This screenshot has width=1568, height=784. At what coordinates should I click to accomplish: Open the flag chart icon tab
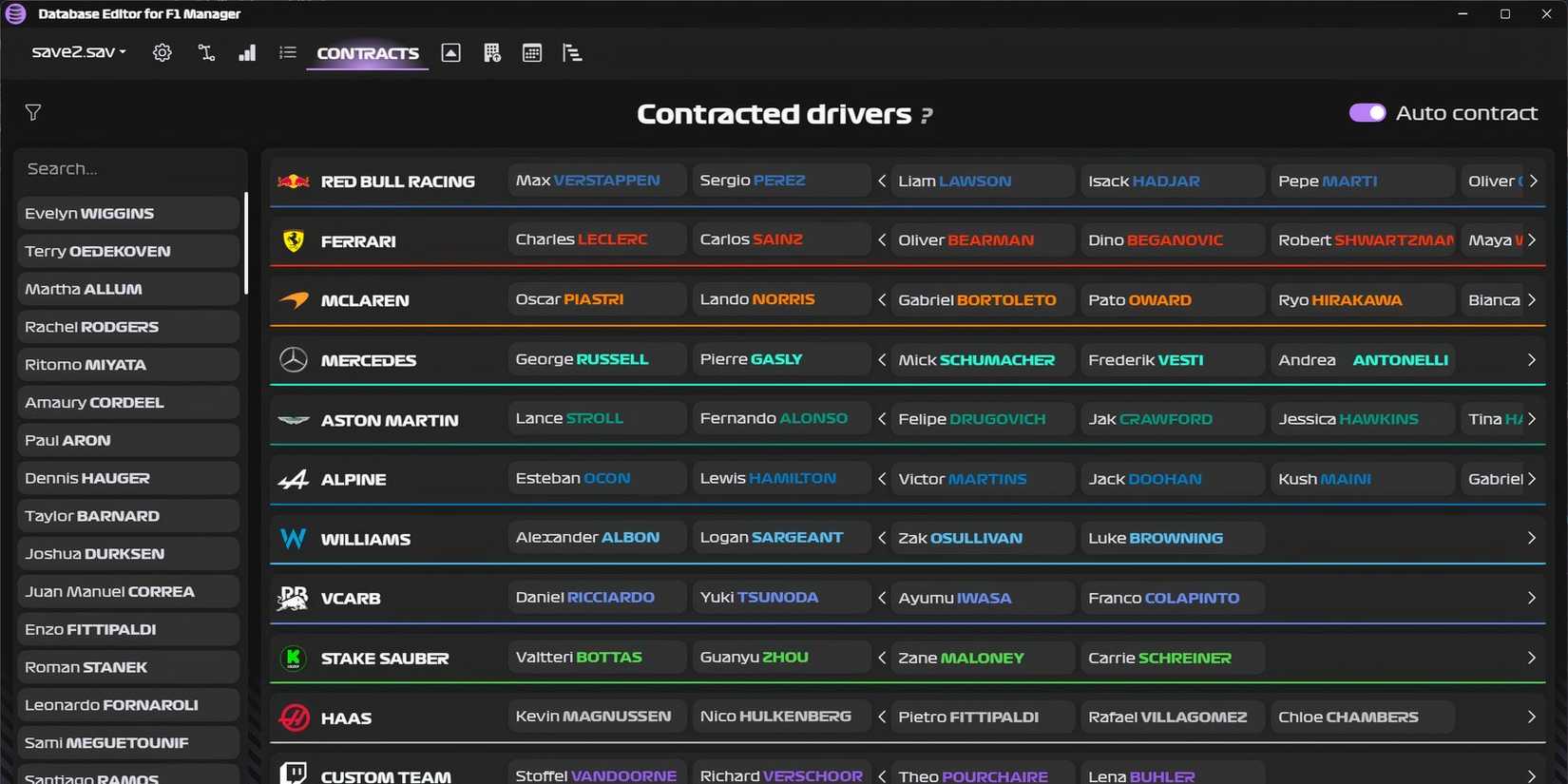tap(572, 53)
